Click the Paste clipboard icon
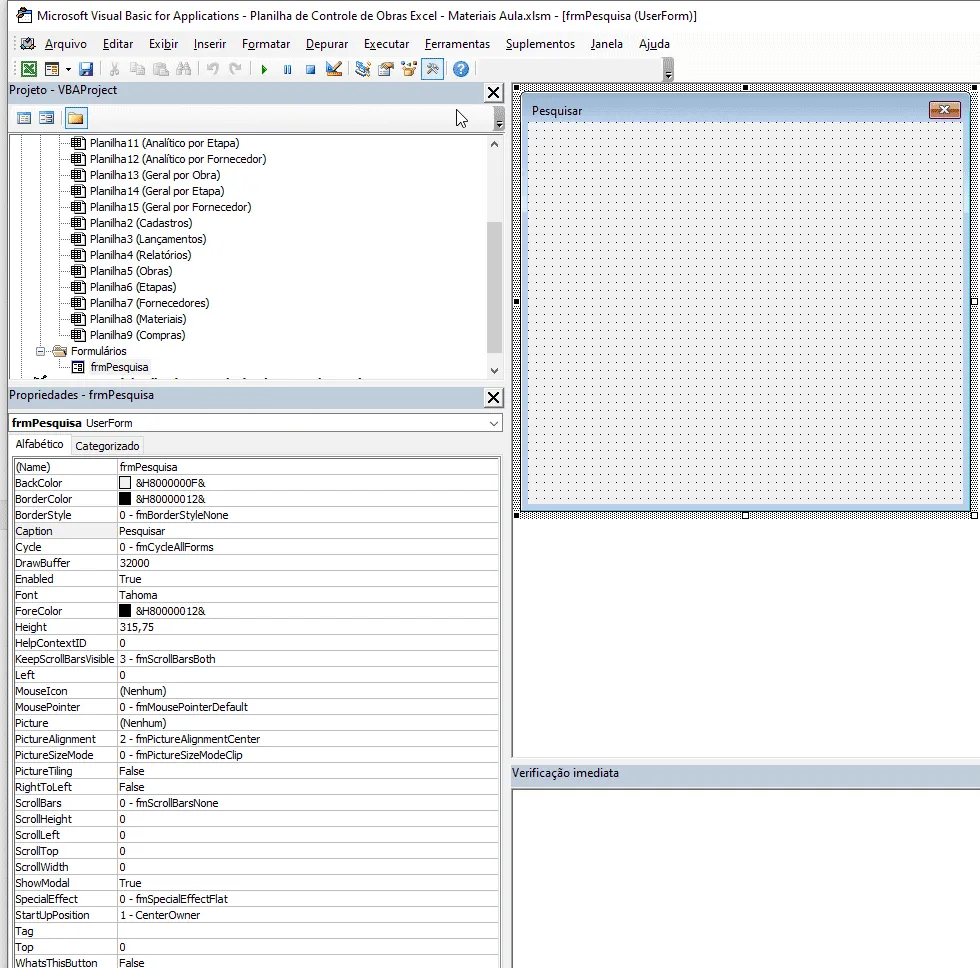 click(161, 69)
